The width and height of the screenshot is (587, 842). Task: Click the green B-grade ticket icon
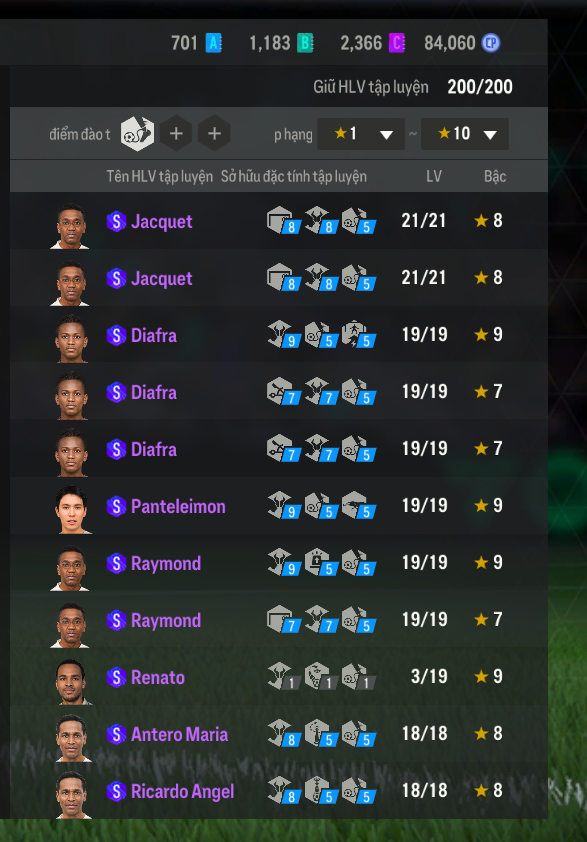305,43
